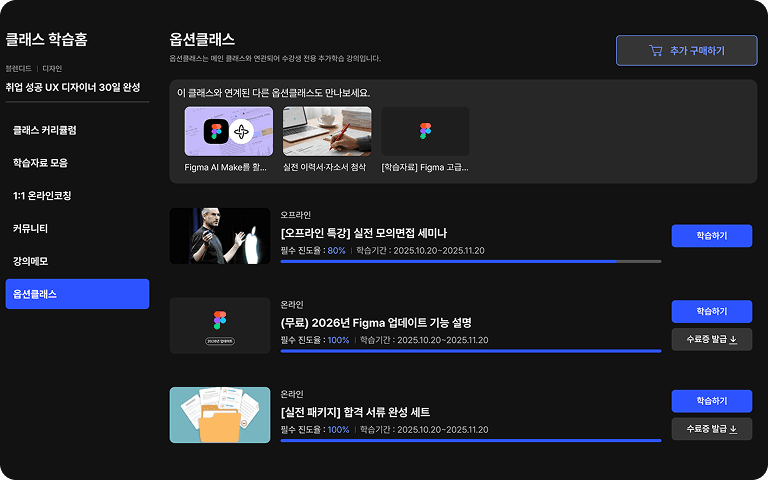This screenshot has width=768, height=480.
Task: Click title (무료) 2026년 Figma 업데이트 기능 설명
Action: click(x=376, y=323)
